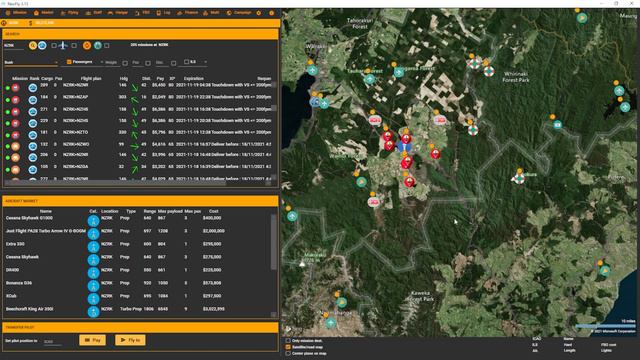This screenshot has height=360, width=640.
Task: Click rank icon of the cargo 271 row
Action: tap(33, 111)
